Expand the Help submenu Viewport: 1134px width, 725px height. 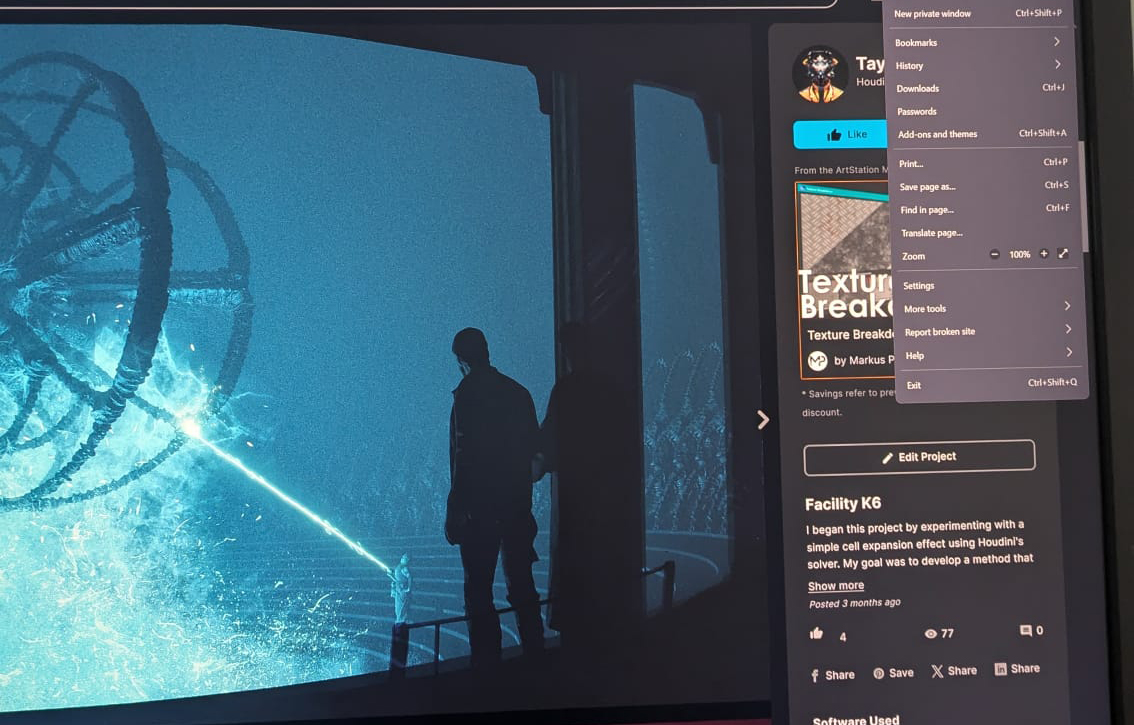[990, 355]
